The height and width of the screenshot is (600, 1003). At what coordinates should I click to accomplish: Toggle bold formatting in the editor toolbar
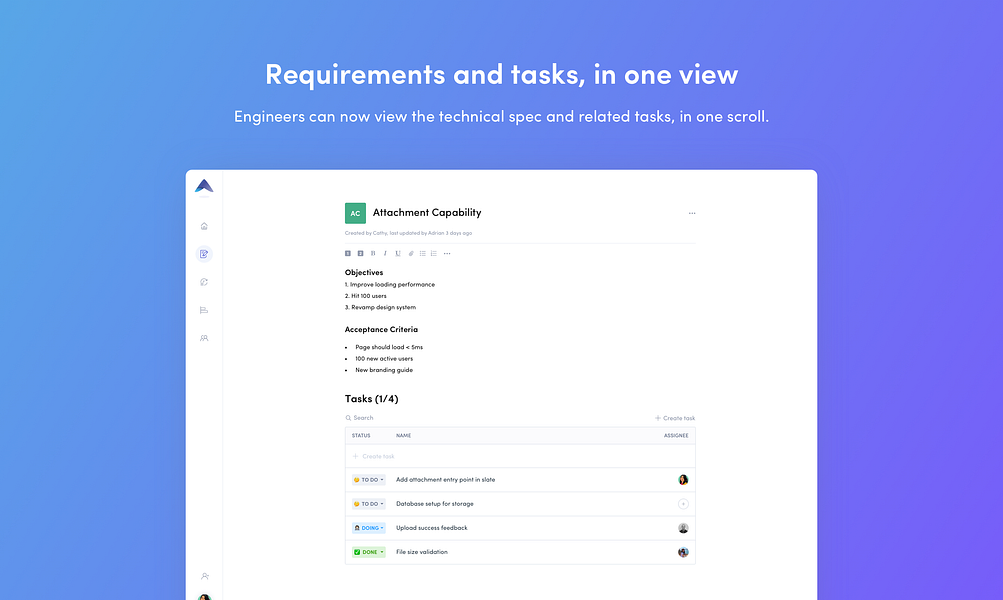(x=373, y=253)
